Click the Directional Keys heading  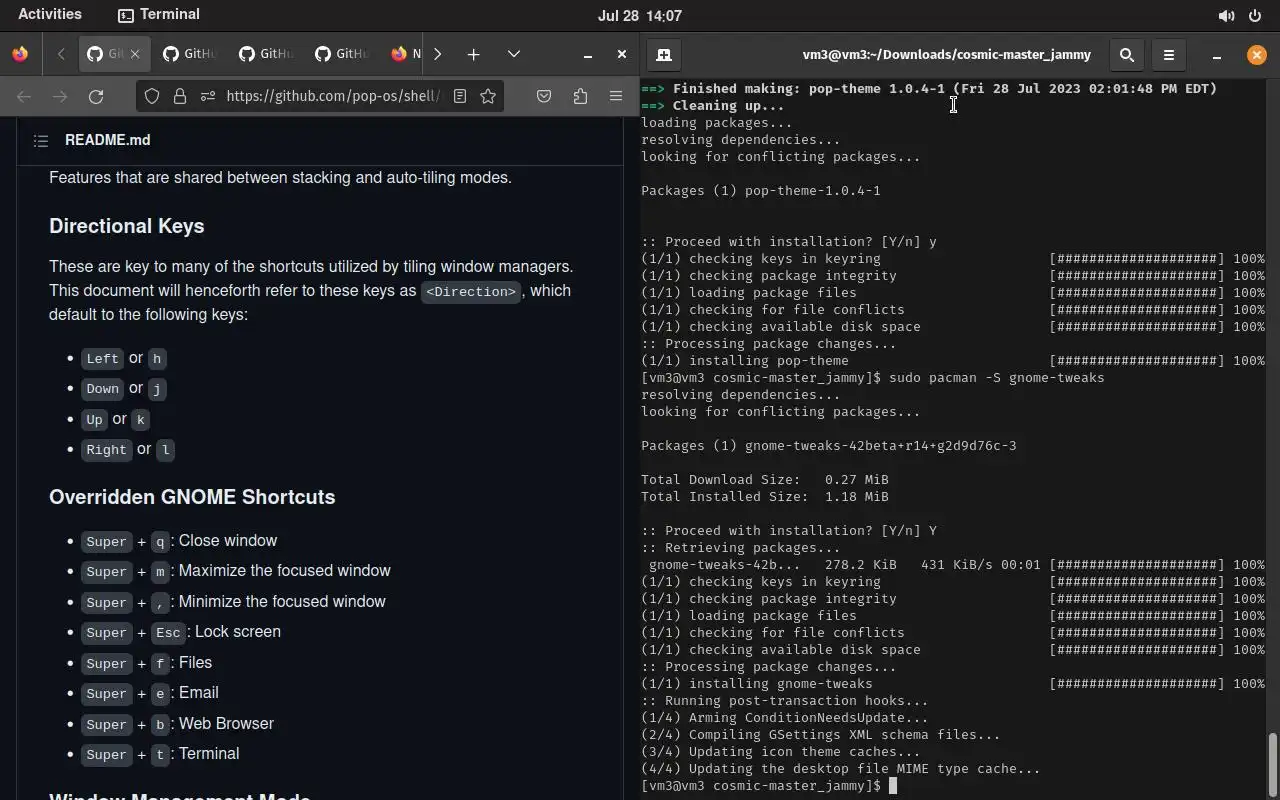(x=127, y=226)
